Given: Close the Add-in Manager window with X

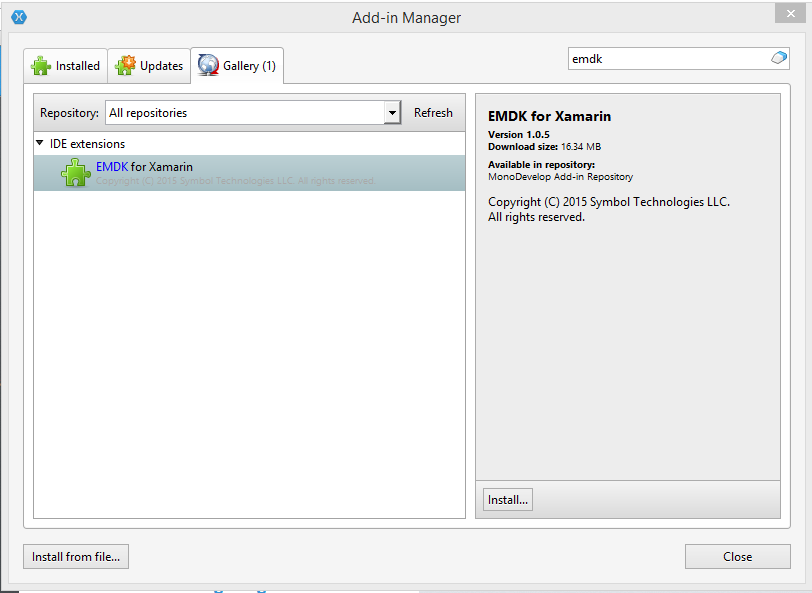Looking at the screenshot, I should [x=788, y=12].
